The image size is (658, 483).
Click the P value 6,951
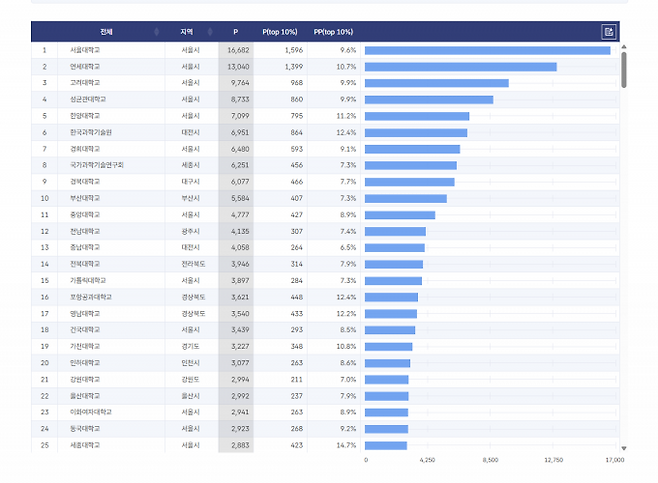coord(240,133)
